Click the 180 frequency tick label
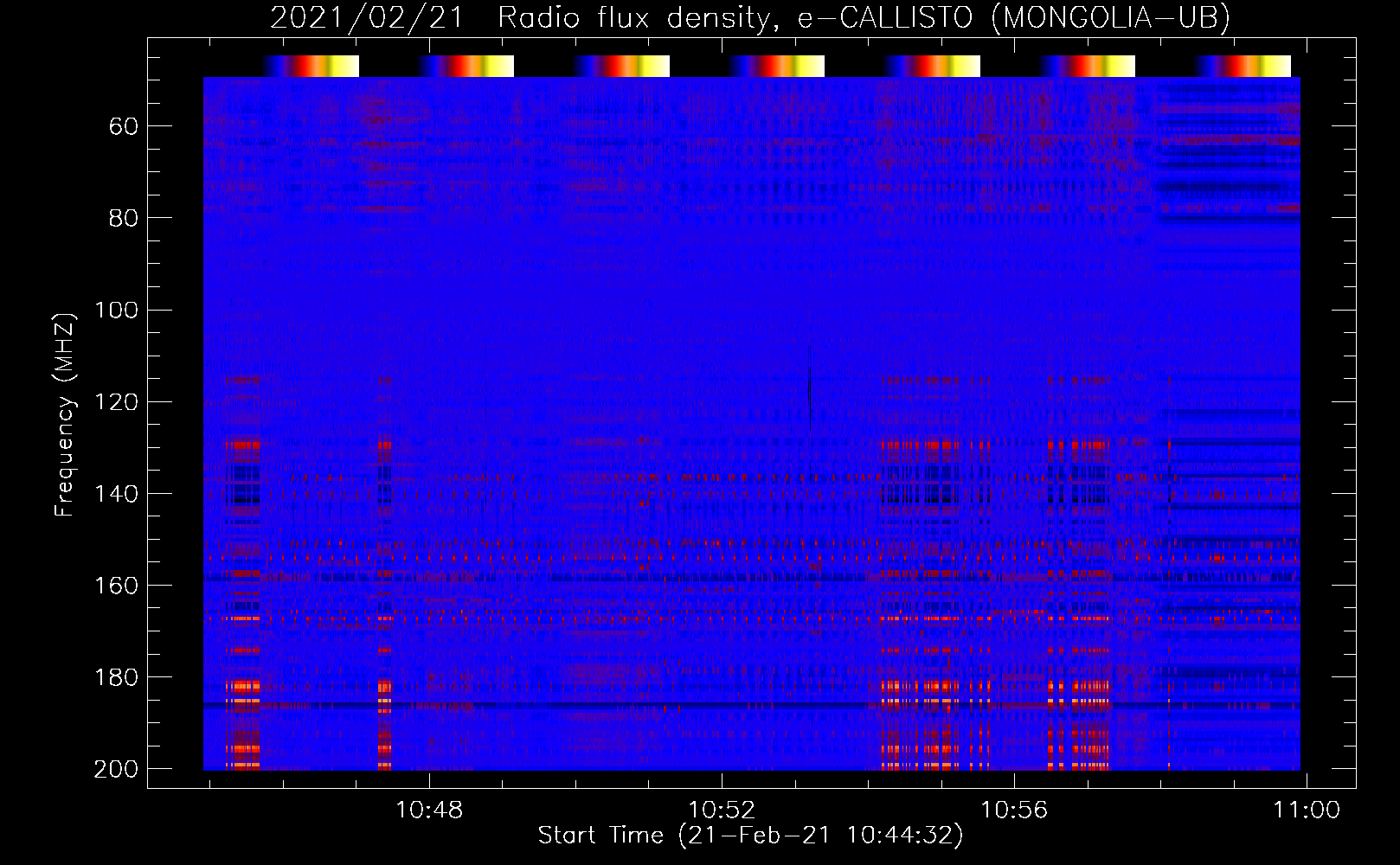The width and height of the screenshot is (1400, 865). 116,676
